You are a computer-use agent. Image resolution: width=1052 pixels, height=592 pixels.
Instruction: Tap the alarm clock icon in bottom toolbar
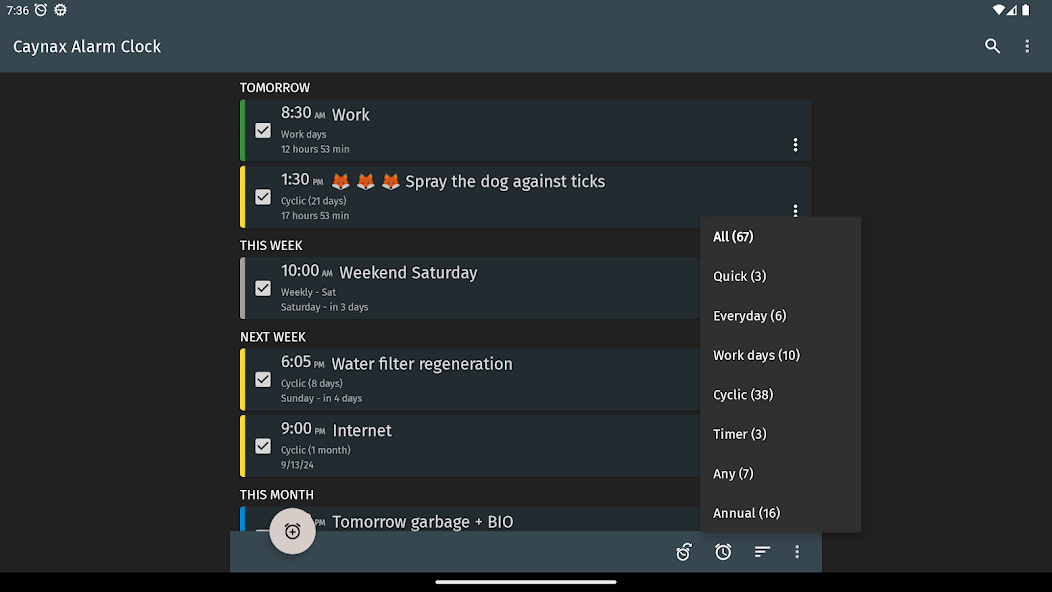(x=723, y=551)
